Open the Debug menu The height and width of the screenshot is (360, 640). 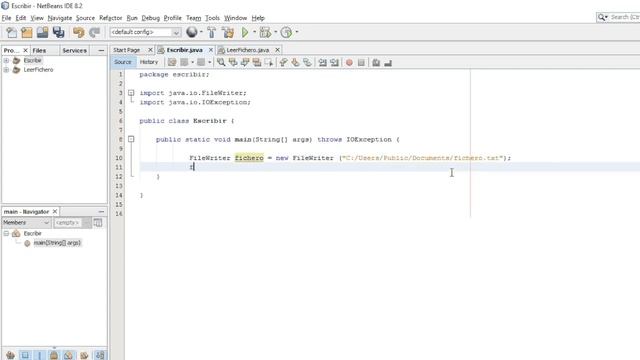(151, 18)
